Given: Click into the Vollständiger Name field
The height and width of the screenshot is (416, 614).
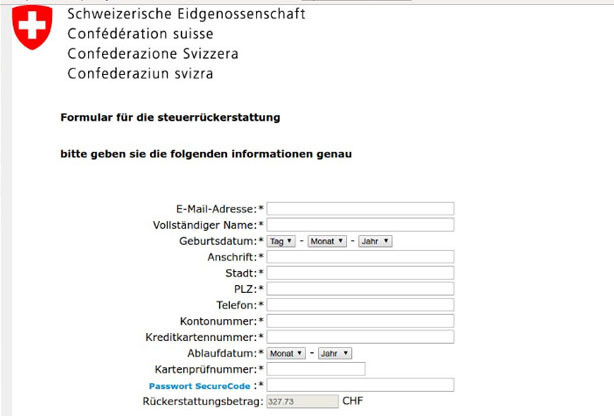Looking at the screenshot, I should pos(360,225).
